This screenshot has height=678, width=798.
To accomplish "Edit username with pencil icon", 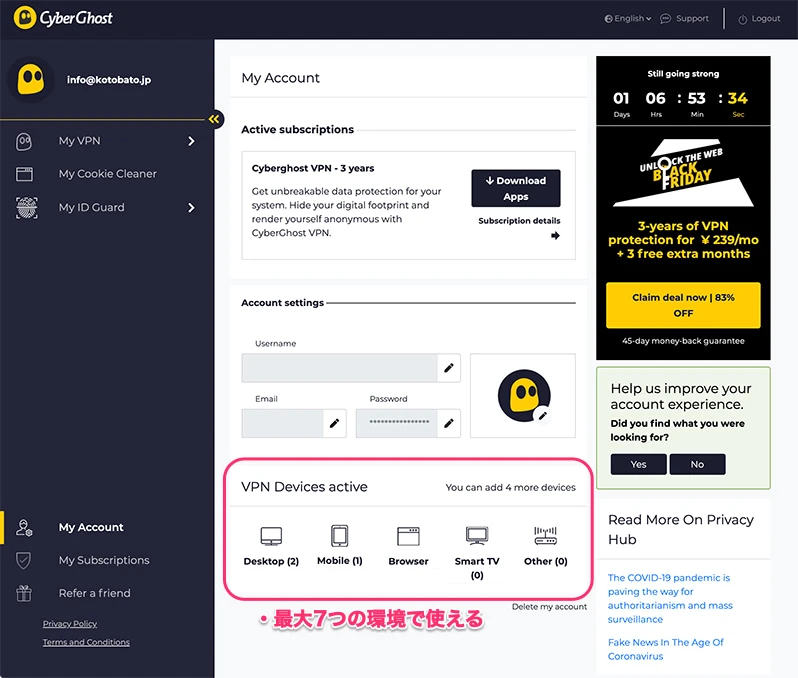I will [x=449, y=368].
